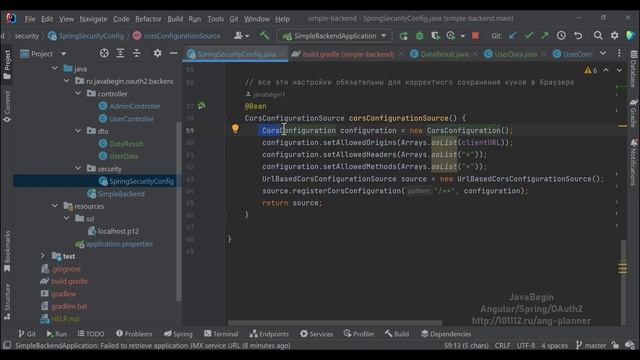
Task: Switch to SpringSecurityConfig.java tab
Action: (236, 54)
